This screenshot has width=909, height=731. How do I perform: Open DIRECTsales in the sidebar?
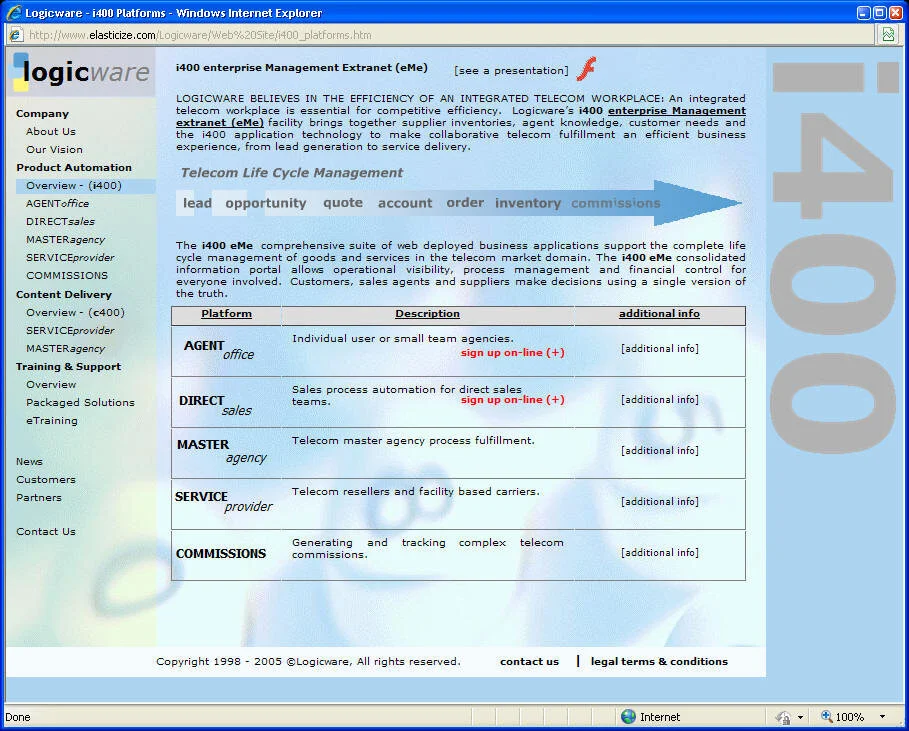[x=60, y=221]
